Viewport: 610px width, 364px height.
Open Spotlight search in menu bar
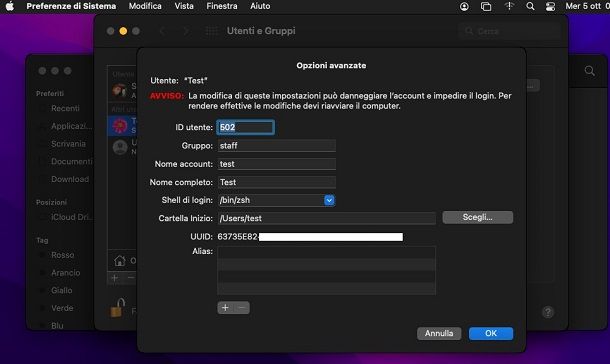(x=530, y=6)
